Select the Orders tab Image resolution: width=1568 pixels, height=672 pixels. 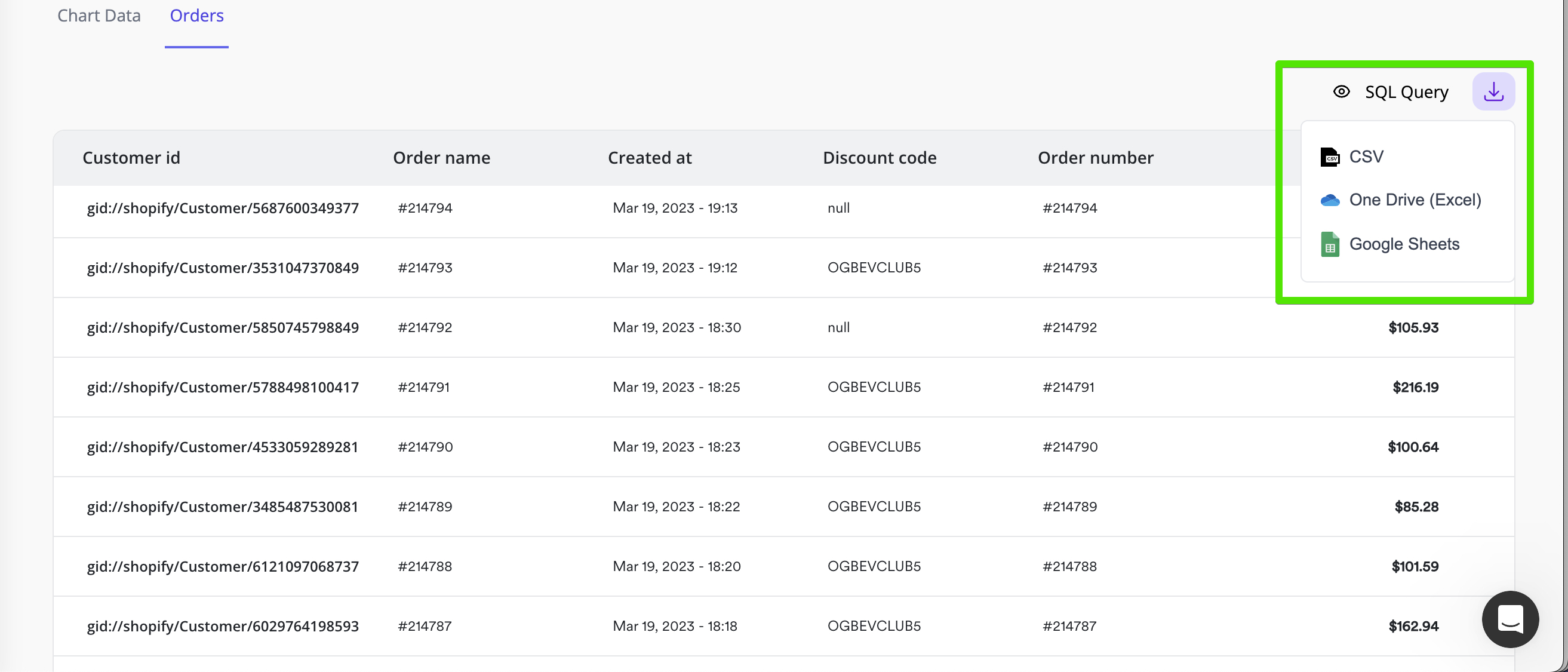pos(196,16)
